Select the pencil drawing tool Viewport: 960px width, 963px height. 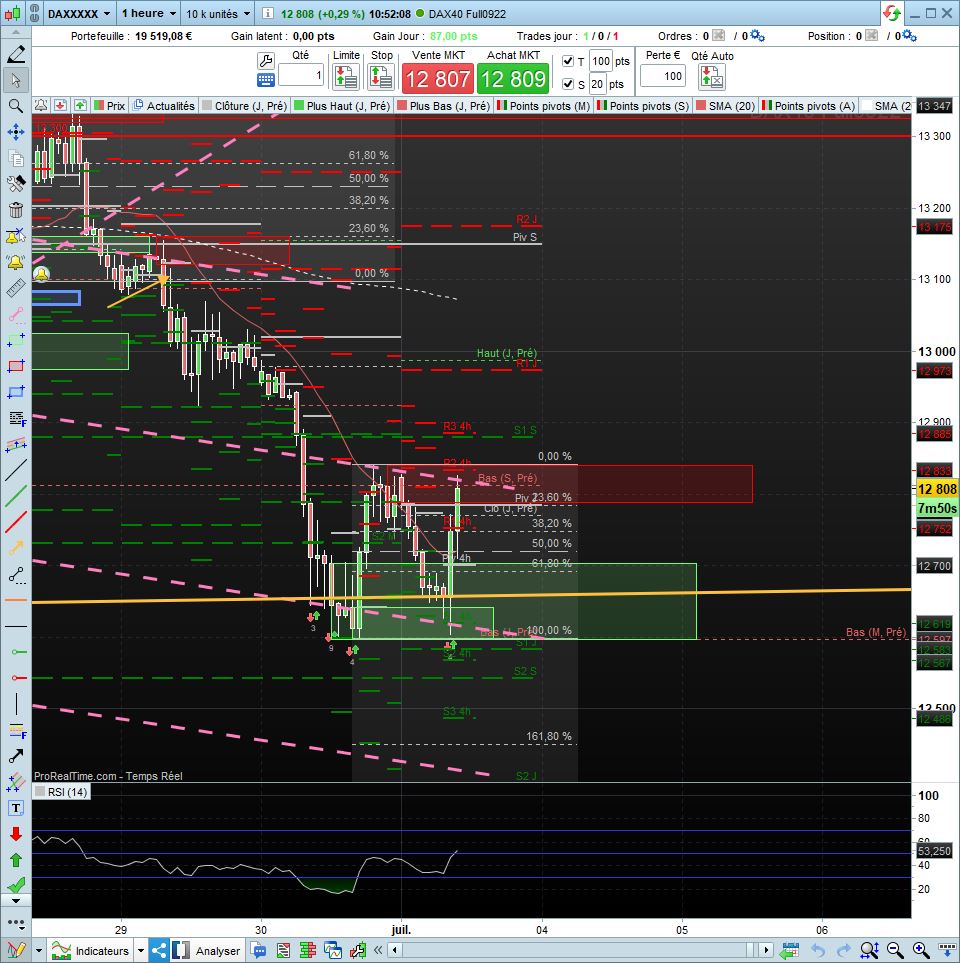click(x=16, y=54)
